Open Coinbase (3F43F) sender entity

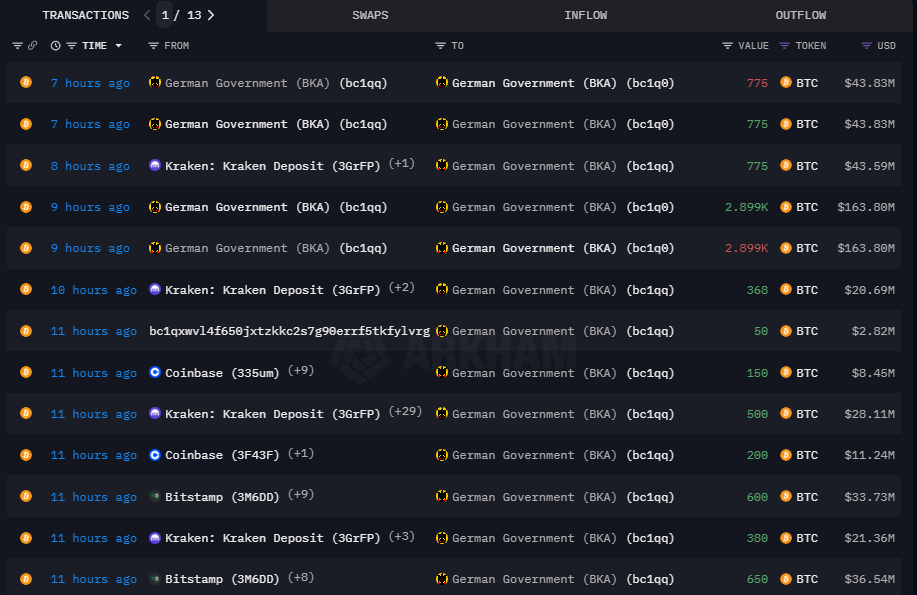pos(222,455)
